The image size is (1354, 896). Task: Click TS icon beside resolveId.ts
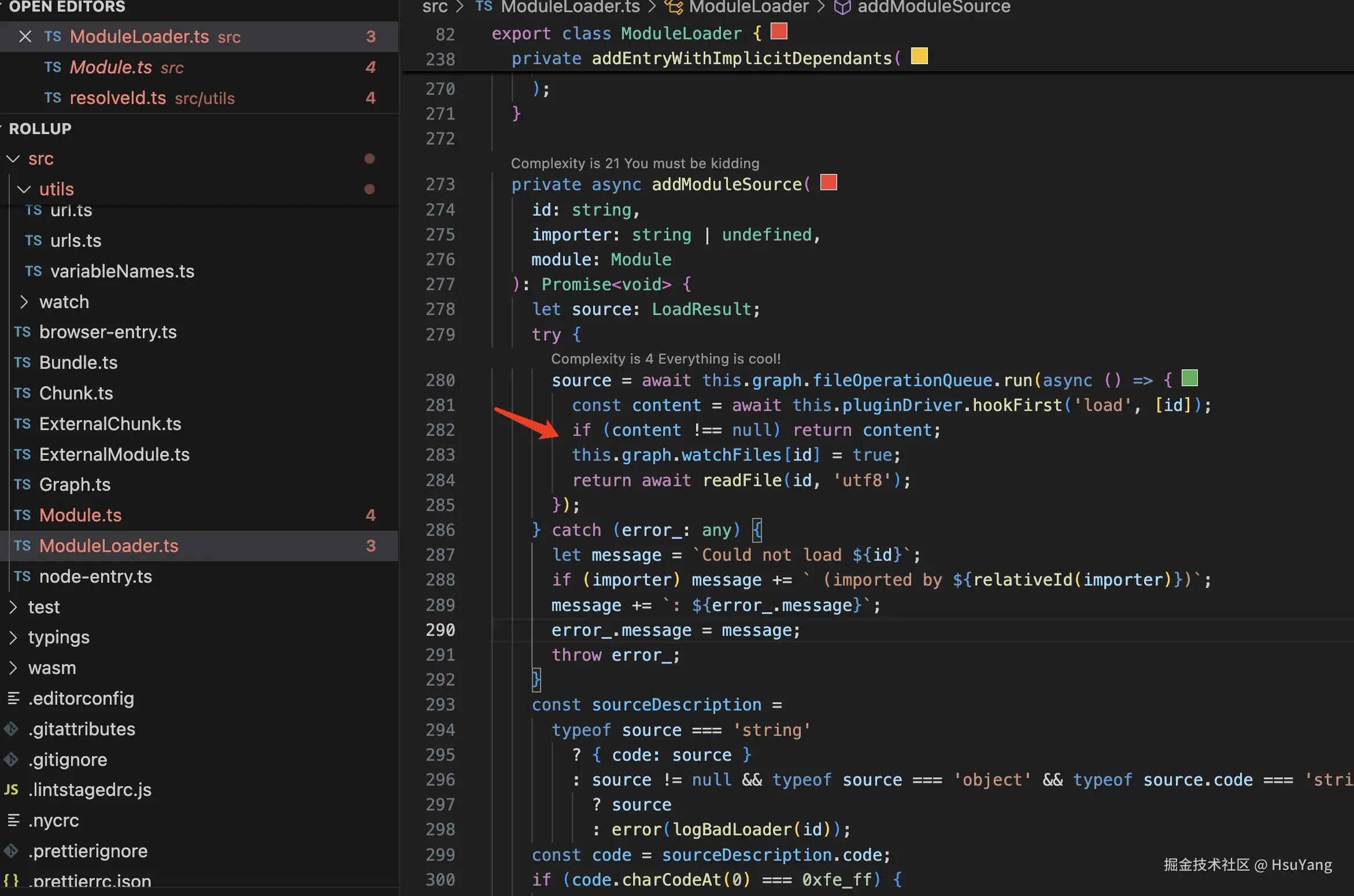pyautogui.click(x=53, y=98)
